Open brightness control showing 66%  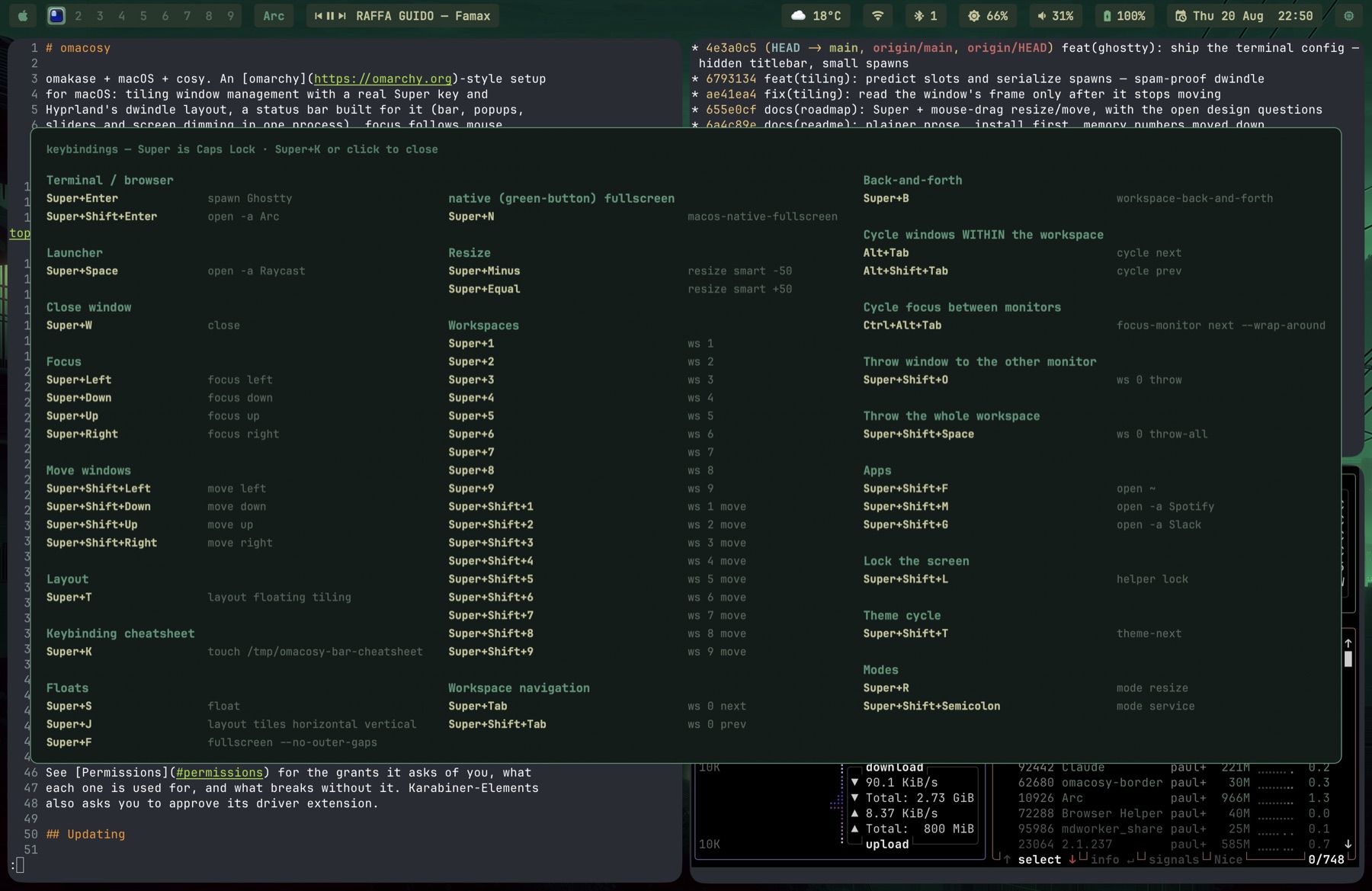click(988, 15)
